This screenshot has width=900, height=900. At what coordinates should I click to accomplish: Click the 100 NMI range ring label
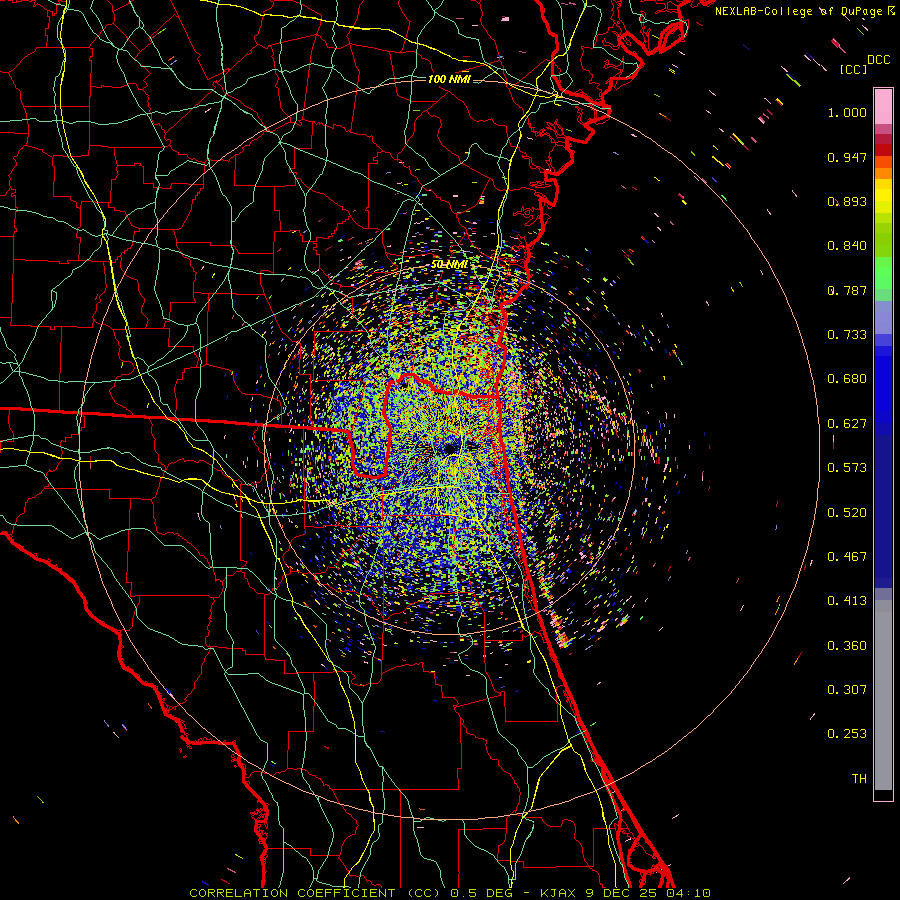coord(449,79)
